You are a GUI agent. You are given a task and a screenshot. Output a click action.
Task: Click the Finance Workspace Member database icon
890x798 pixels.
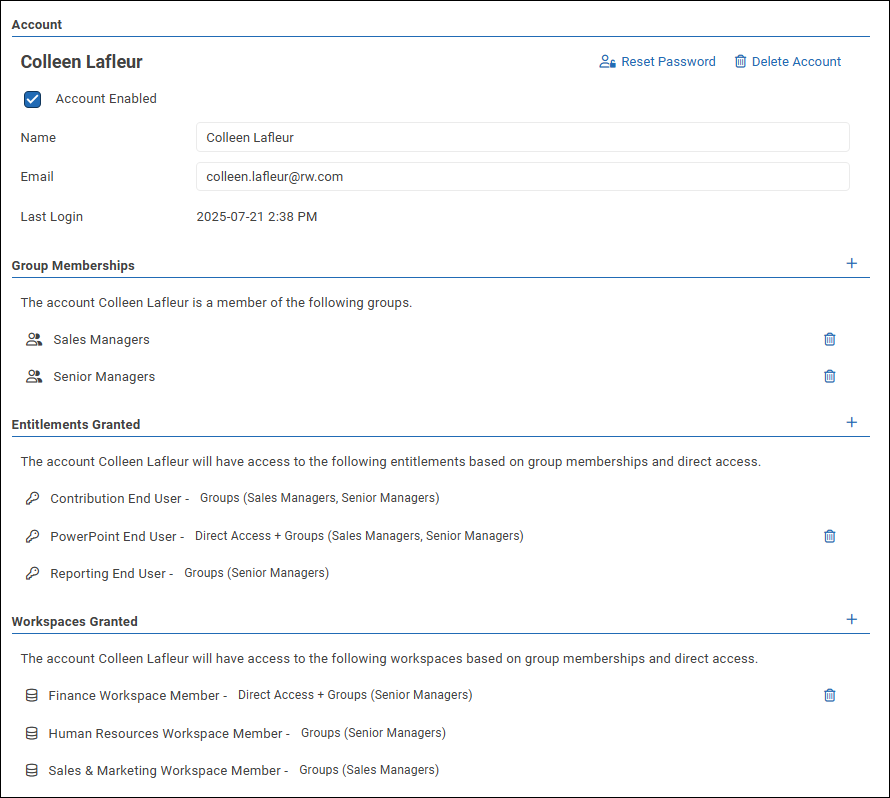pos(32,695)
